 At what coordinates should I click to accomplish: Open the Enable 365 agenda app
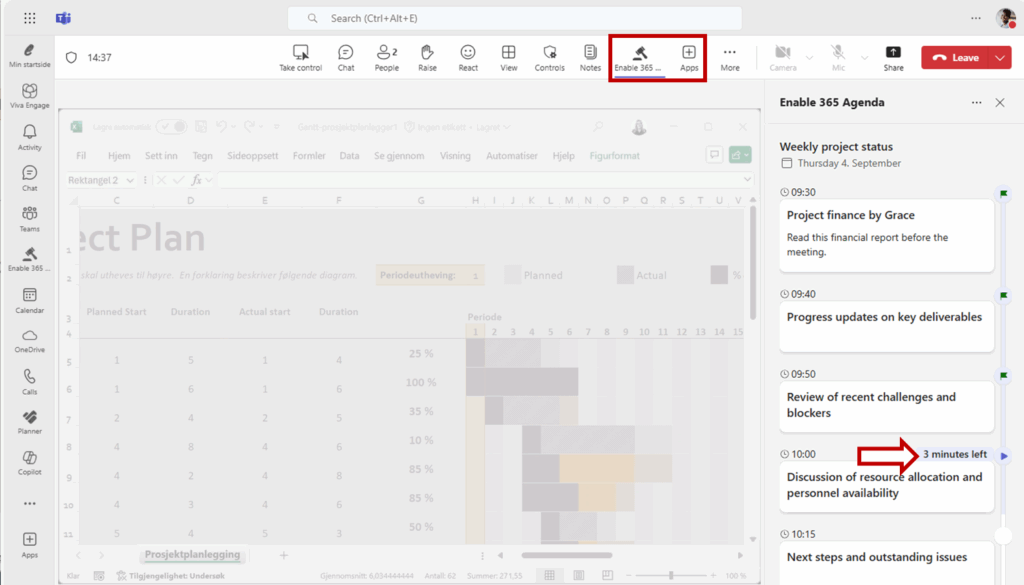click(638, 57)
